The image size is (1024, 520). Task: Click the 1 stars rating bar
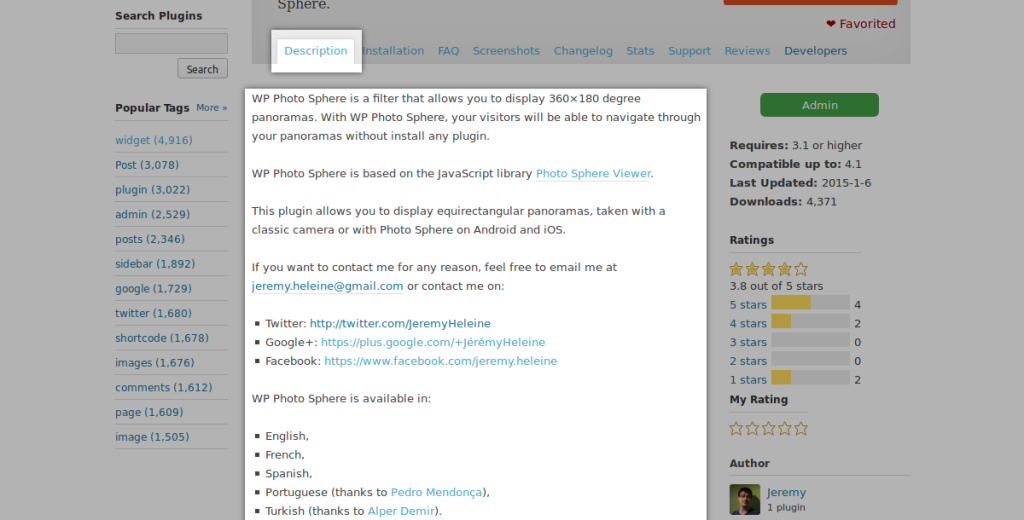pos(810,378)
